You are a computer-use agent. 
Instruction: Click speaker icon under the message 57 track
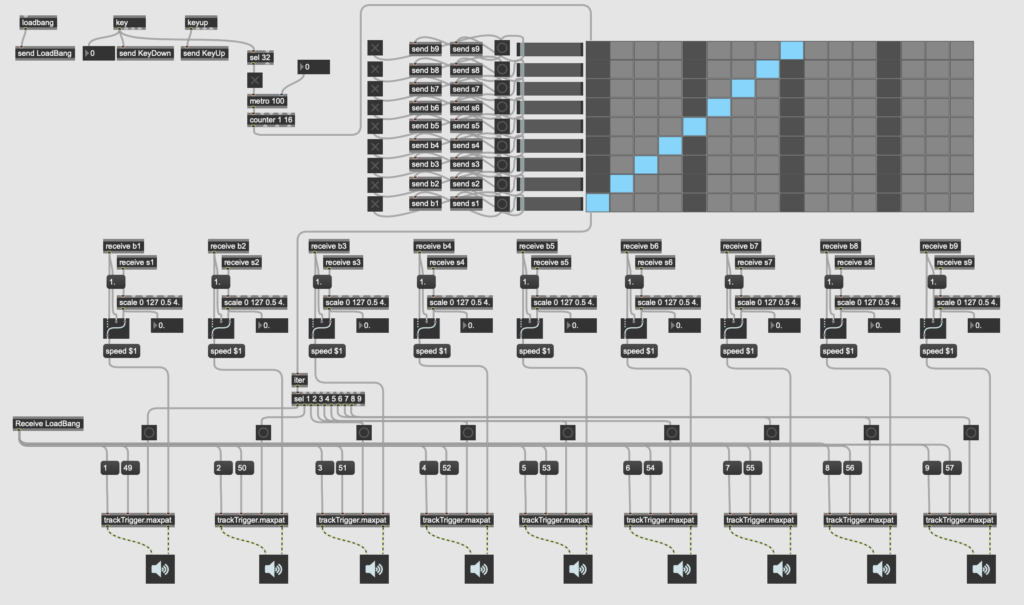[x=982, y=570]
